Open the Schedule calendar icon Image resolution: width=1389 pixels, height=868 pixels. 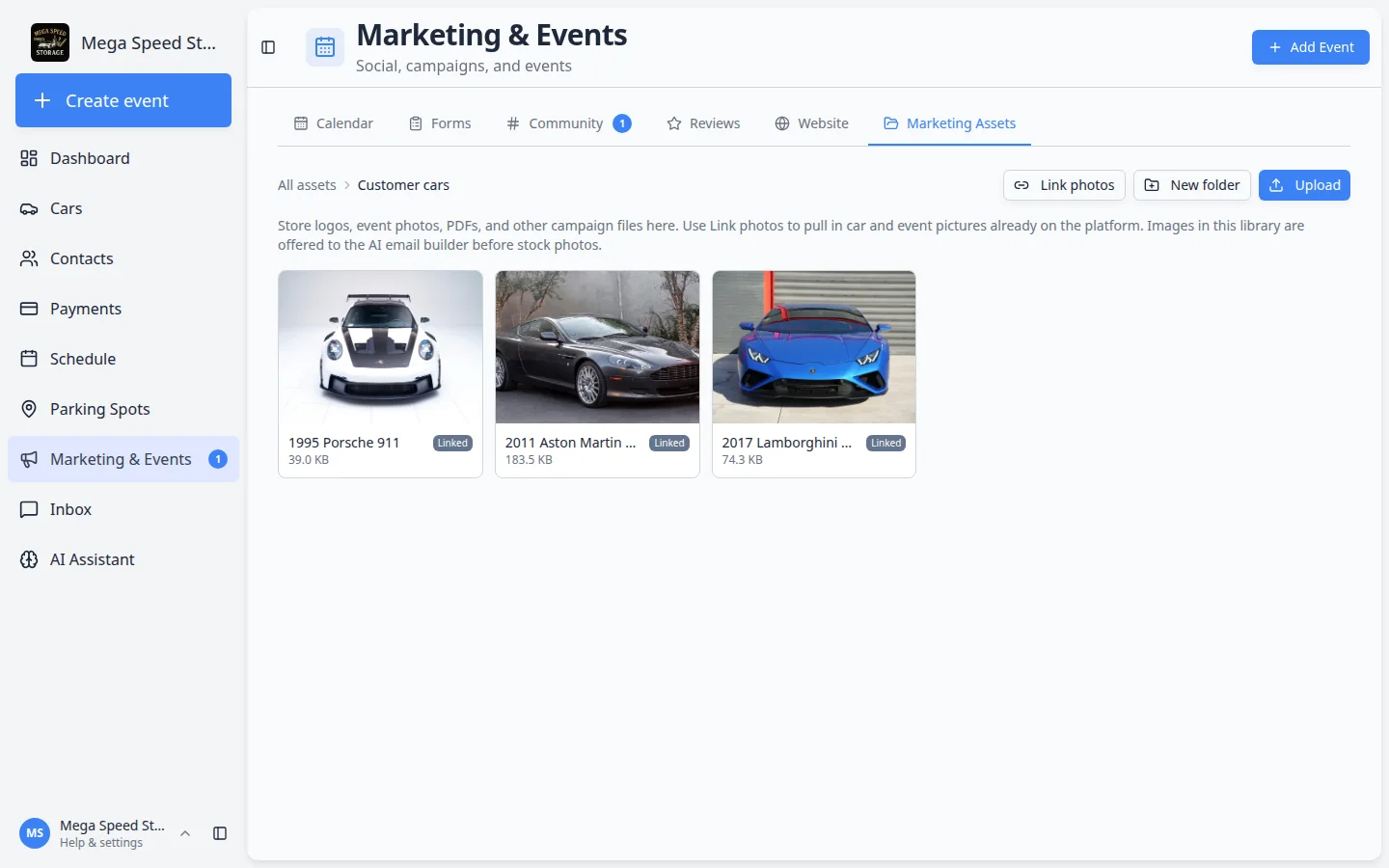pyautogui.click(x=29, y=359)
